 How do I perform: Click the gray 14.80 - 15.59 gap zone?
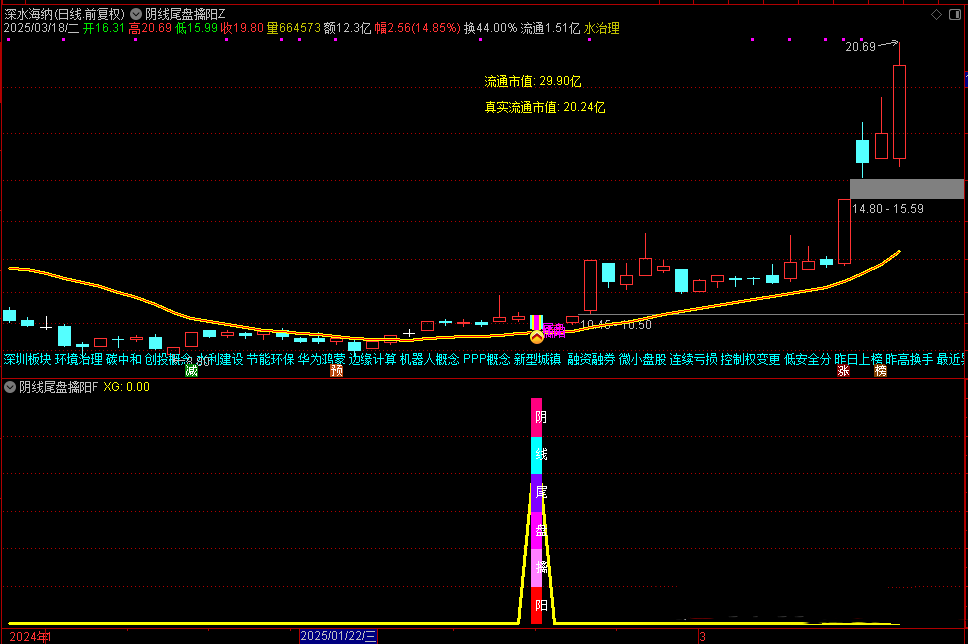(x=906, y=189)
